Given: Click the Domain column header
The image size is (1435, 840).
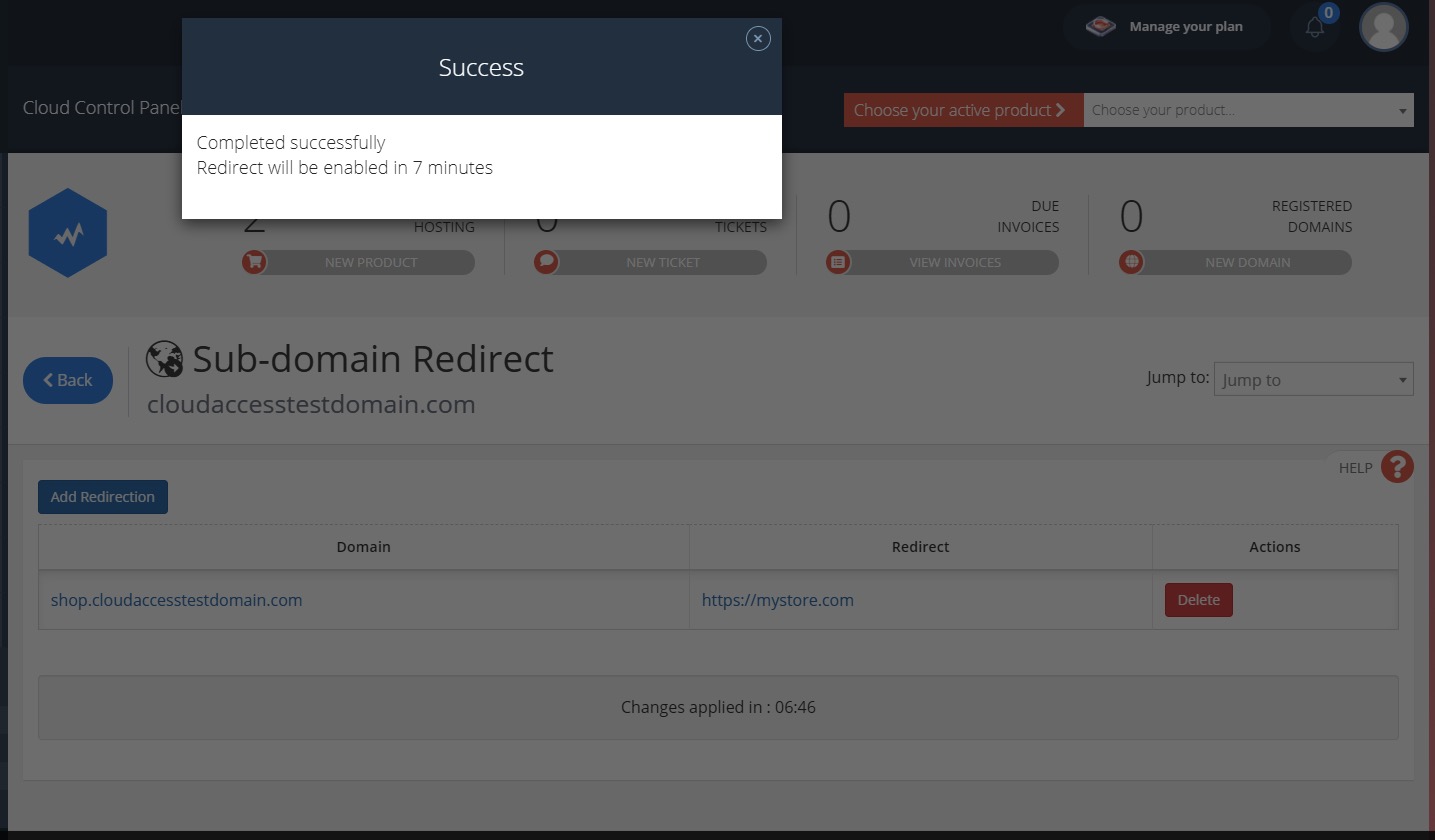Looking at the screenshot, I should coord(363,547).
